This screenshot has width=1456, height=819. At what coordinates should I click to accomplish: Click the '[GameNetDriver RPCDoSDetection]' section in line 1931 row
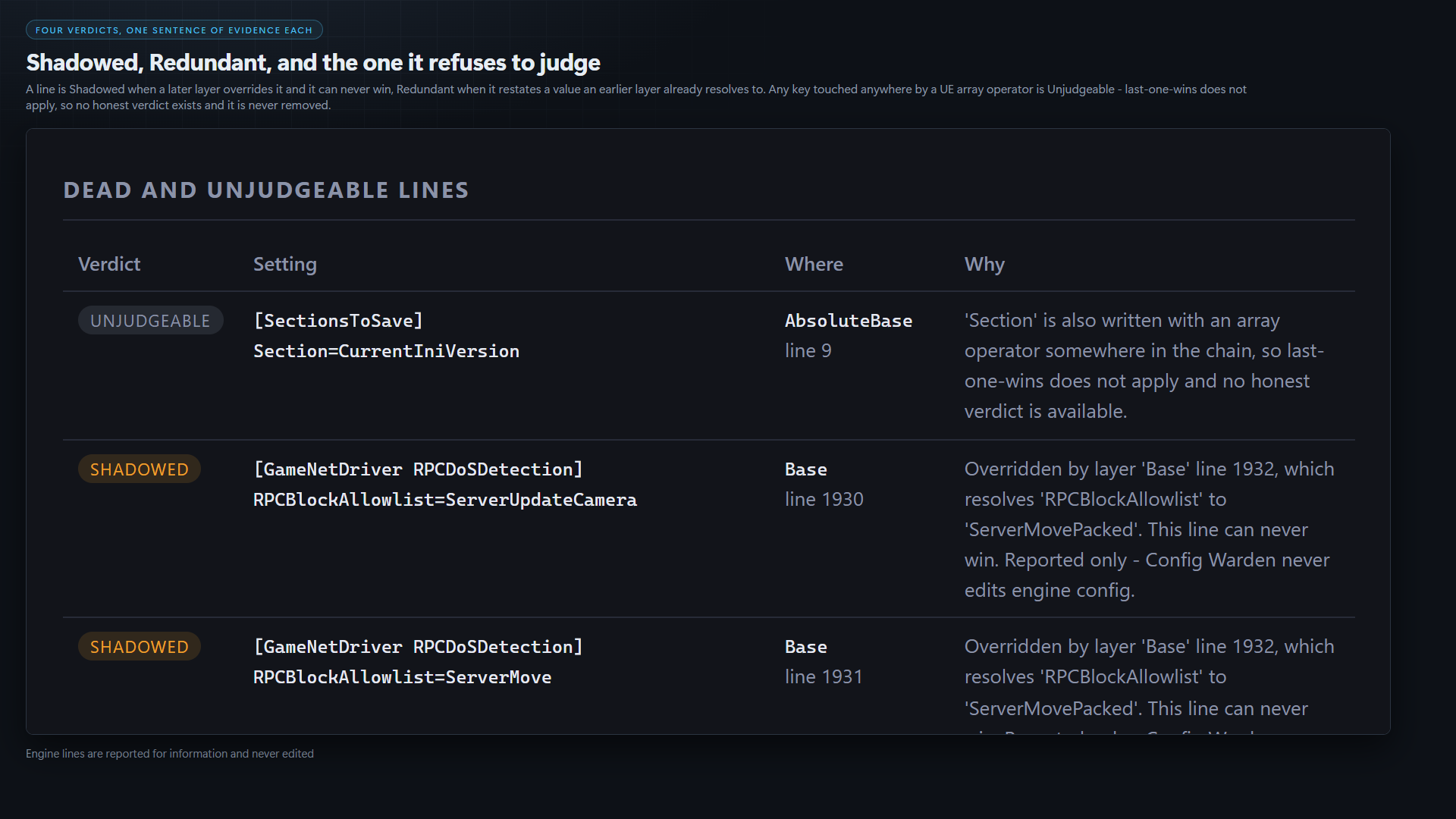[418, 647]
